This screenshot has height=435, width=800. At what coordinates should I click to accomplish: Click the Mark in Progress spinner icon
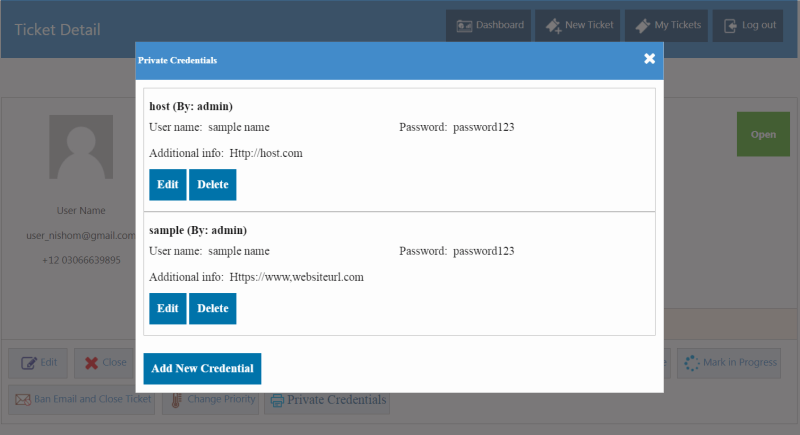tap(692, 363)
